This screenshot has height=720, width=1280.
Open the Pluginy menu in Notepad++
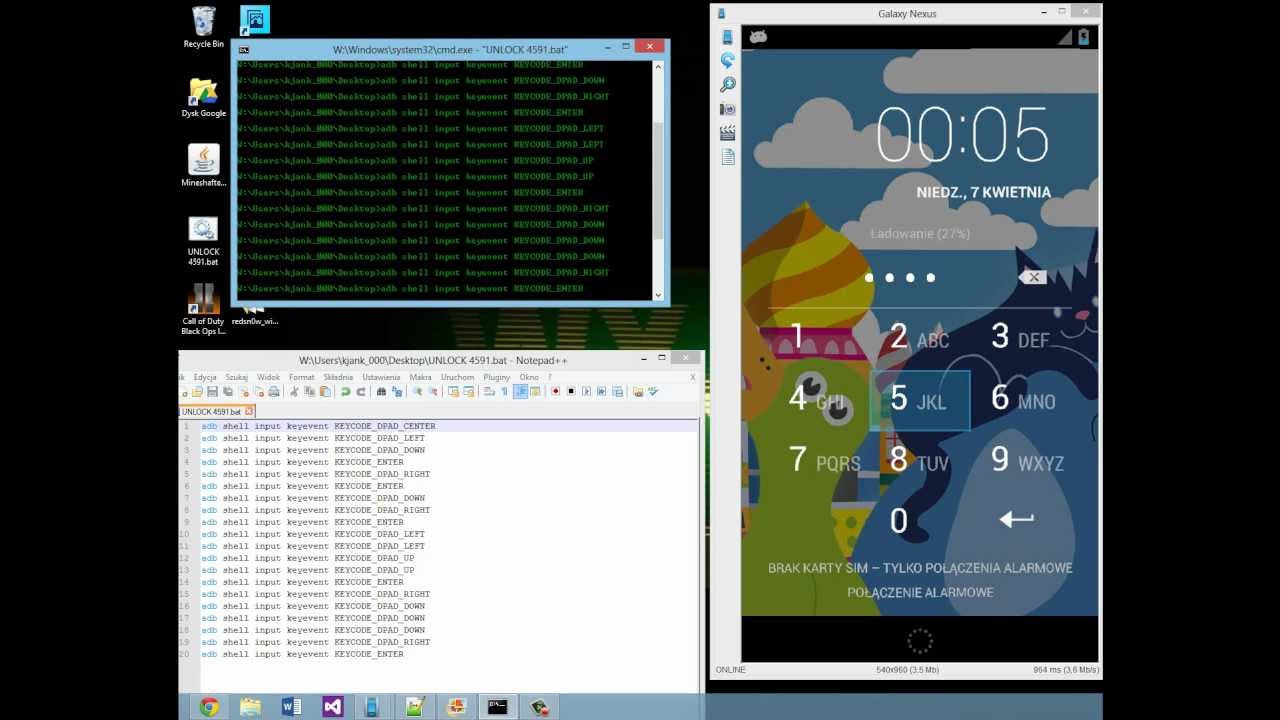496,377
